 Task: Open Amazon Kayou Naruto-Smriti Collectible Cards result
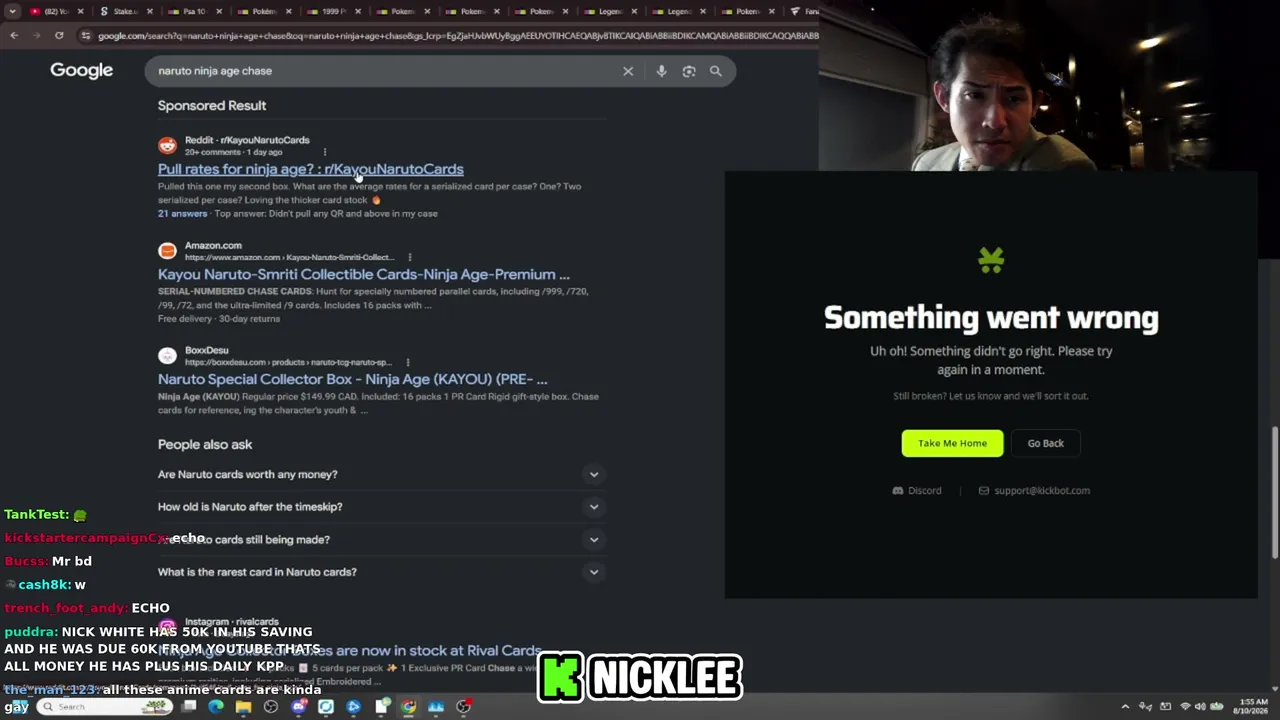[363, 274]
